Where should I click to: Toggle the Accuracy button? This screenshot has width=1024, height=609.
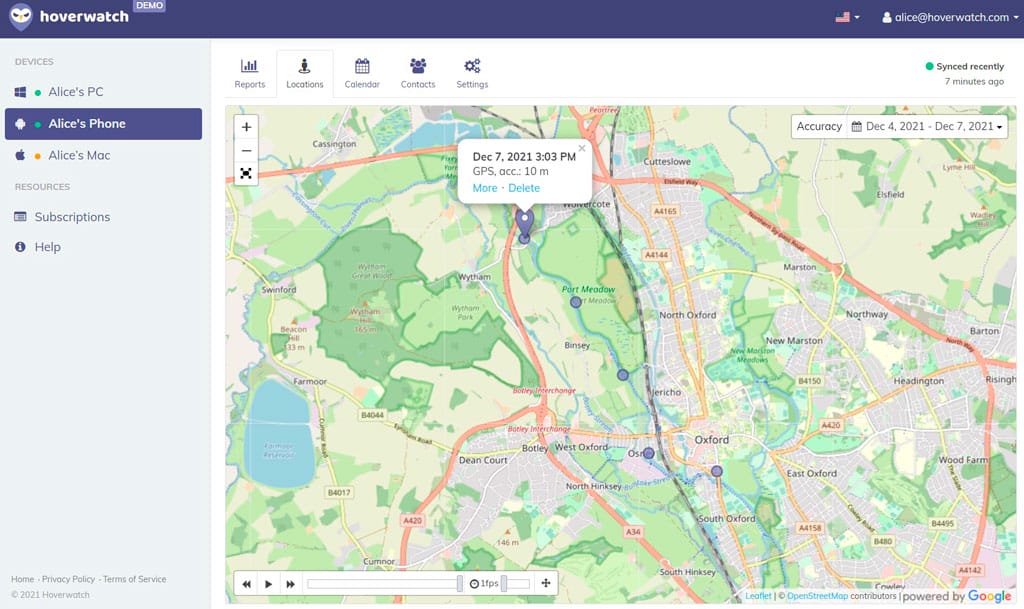(818, 127)
